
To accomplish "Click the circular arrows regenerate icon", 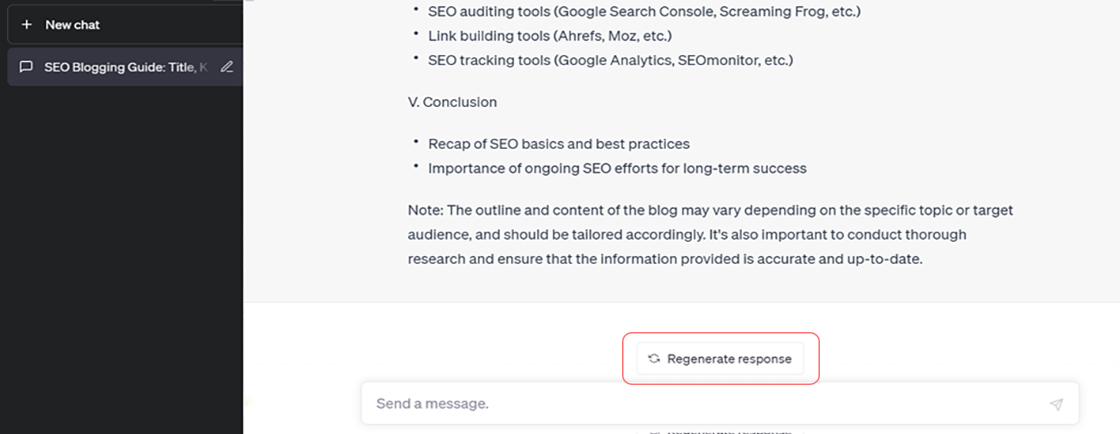I will [654, 359].
